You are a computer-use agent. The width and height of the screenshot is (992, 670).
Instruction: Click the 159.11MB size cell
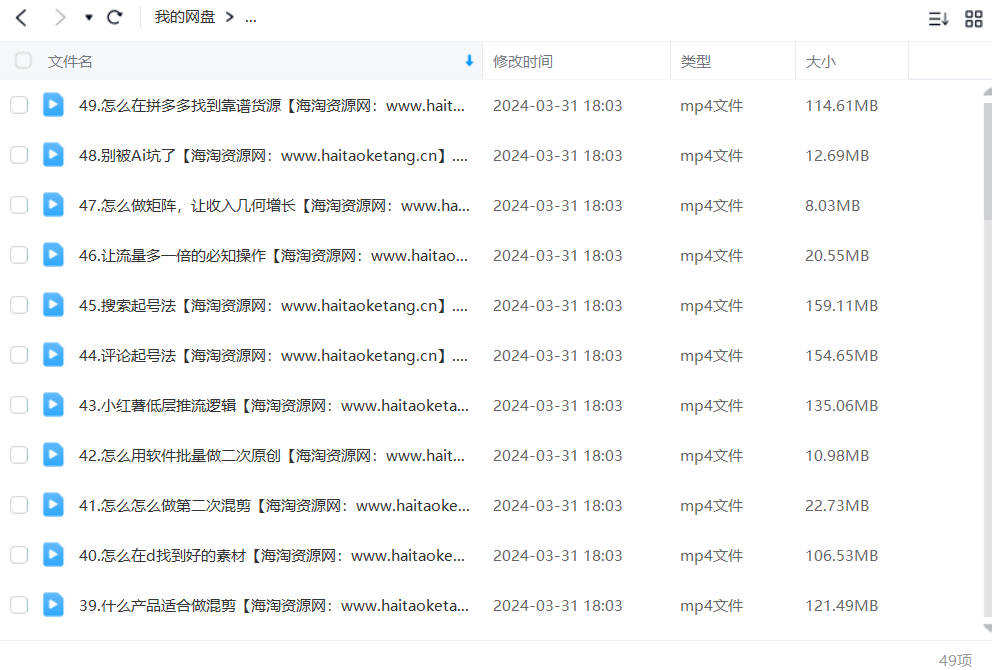pos(841,306)
